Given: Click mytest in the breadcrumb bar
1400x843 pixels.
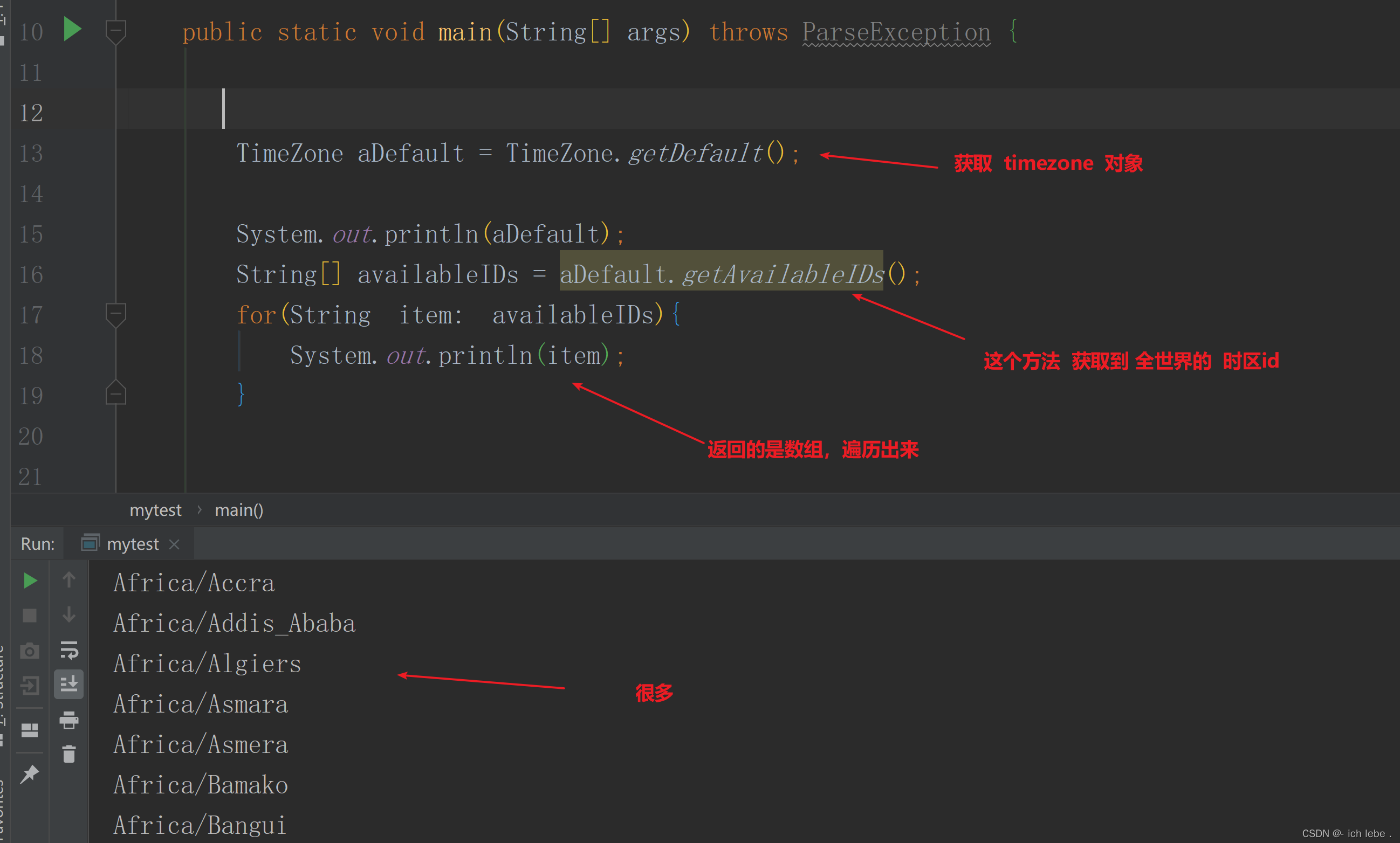Looking at the screenshot, I should 155,510.
